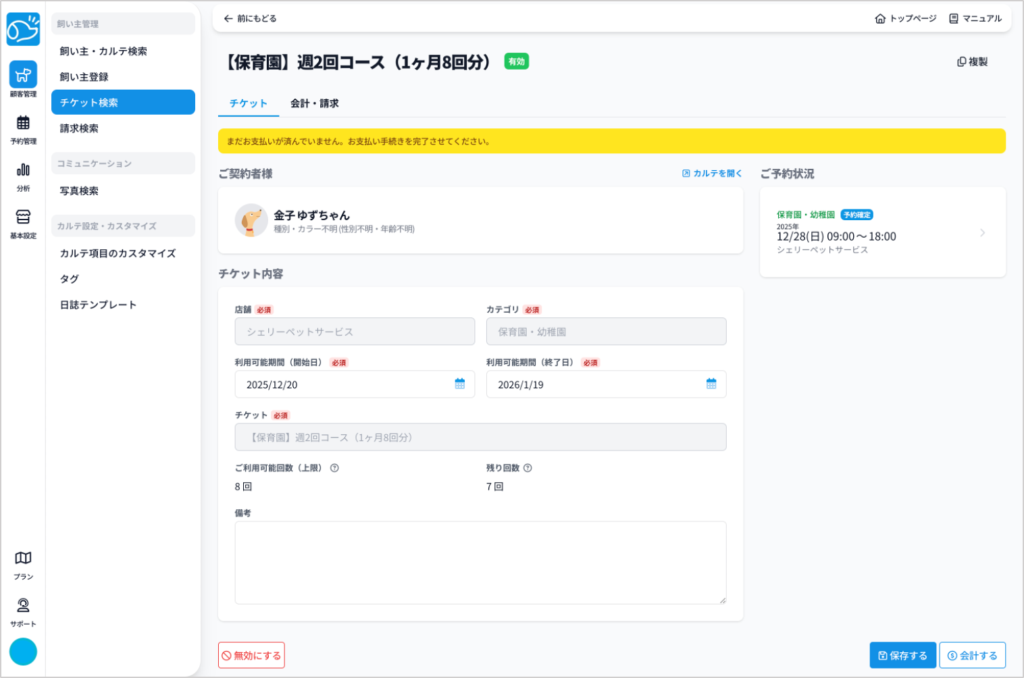This screenshot has height=678, width=1024.
Task: Click the 備考 text area
Action: click(480, 562)
